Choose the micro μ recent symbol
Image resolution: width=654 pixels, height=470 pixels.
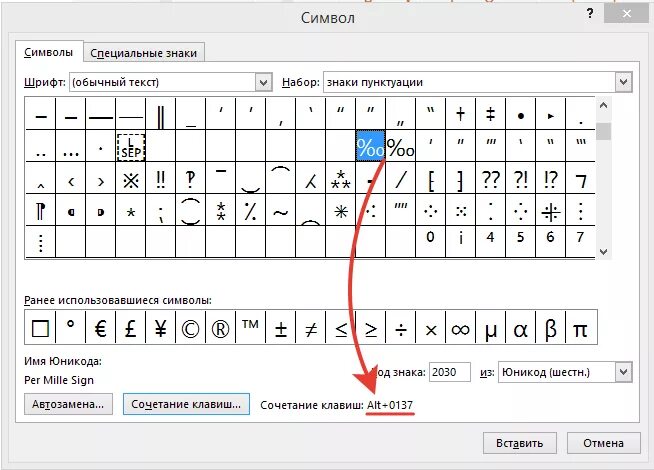490,328
